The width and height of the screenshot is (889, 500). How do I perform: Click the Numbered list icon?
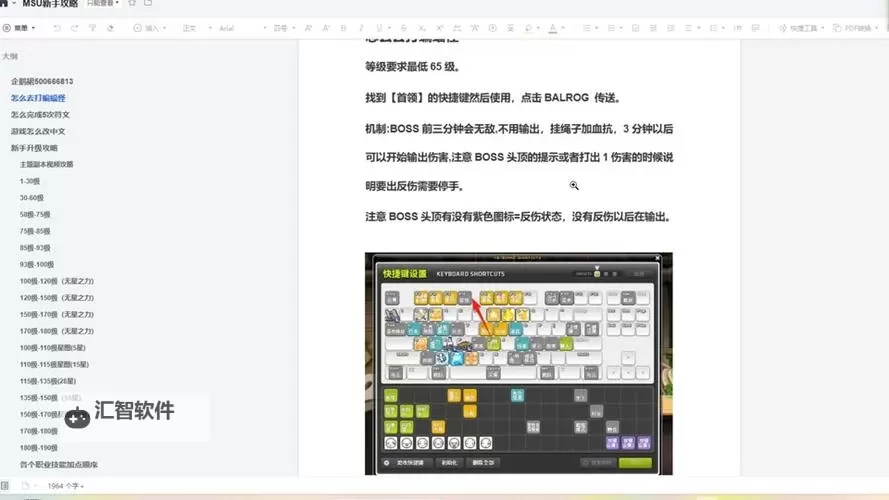(x=611, y=28)
